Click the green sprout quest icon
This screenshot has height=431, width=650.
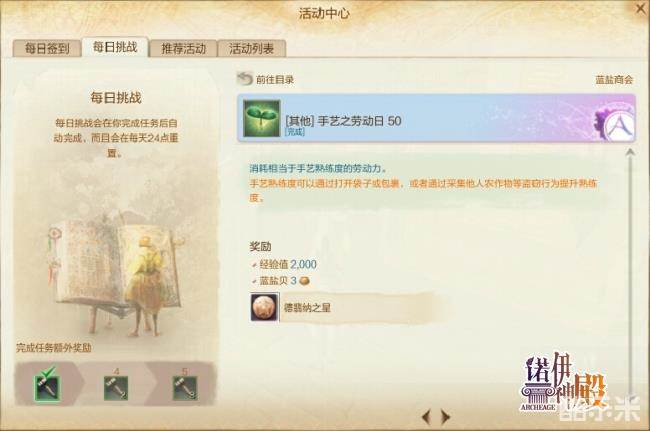pyautogui.click(x=262, y=119)
